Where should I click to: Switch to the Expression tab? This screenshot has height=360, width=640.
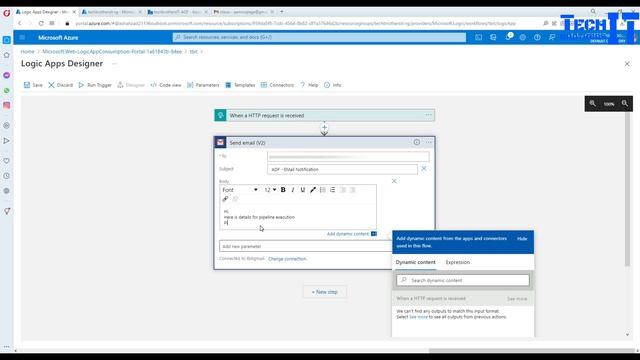[458, 262]
